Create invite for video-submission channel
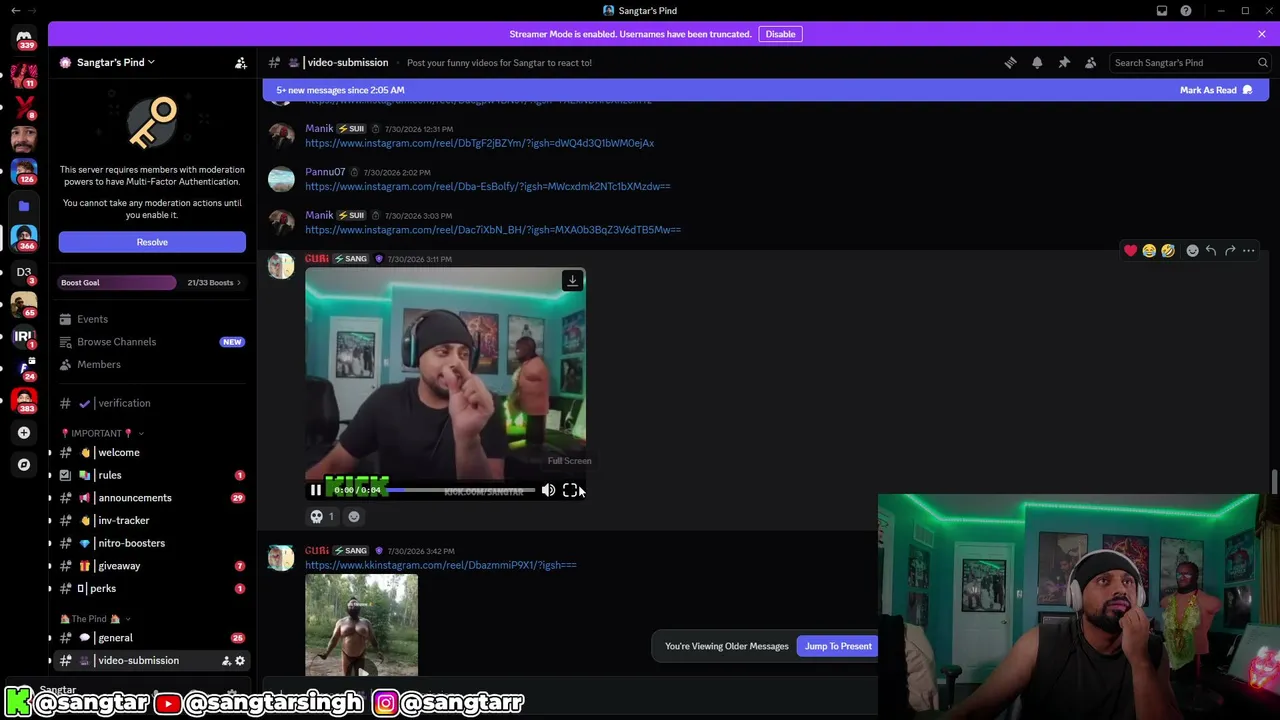The image size is (1280, 720). click(226, 661)
